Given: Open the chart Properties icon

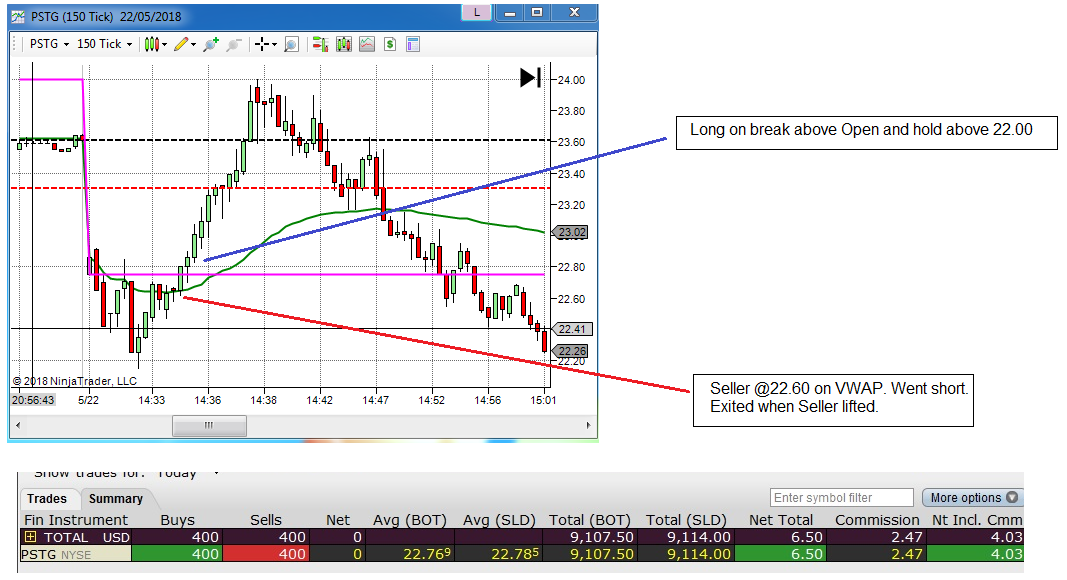Looking at the screenshot, I should click(412, 44).
